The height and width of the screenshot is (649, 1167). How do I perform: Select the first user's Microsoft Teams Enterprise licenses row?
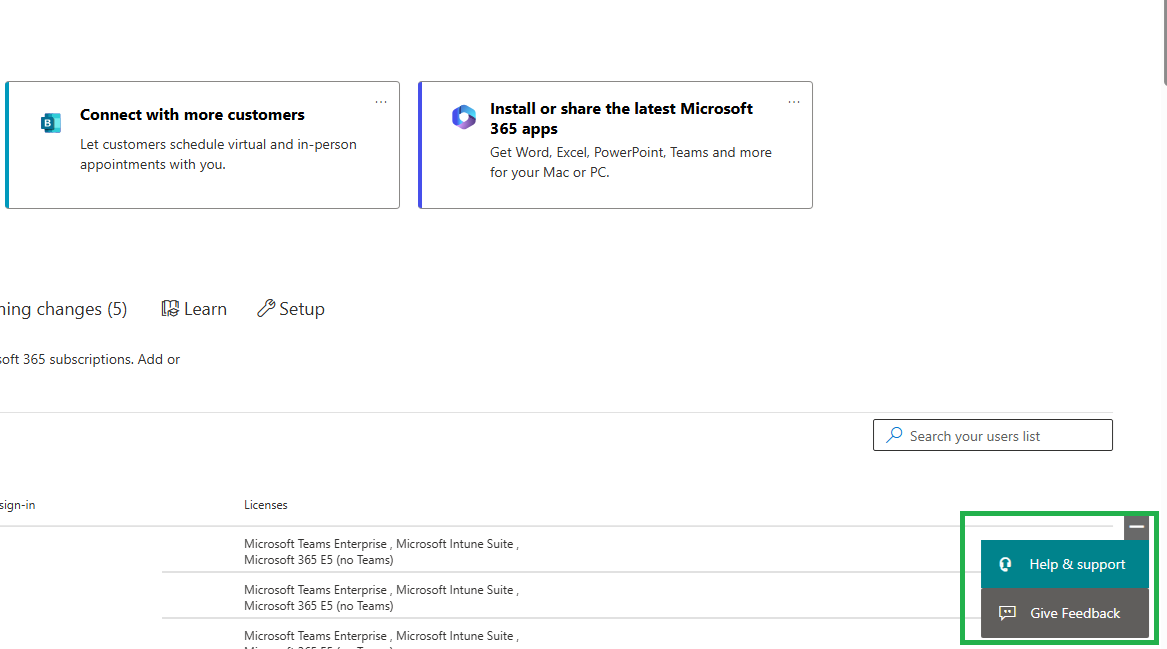click(x=381, y=552)
